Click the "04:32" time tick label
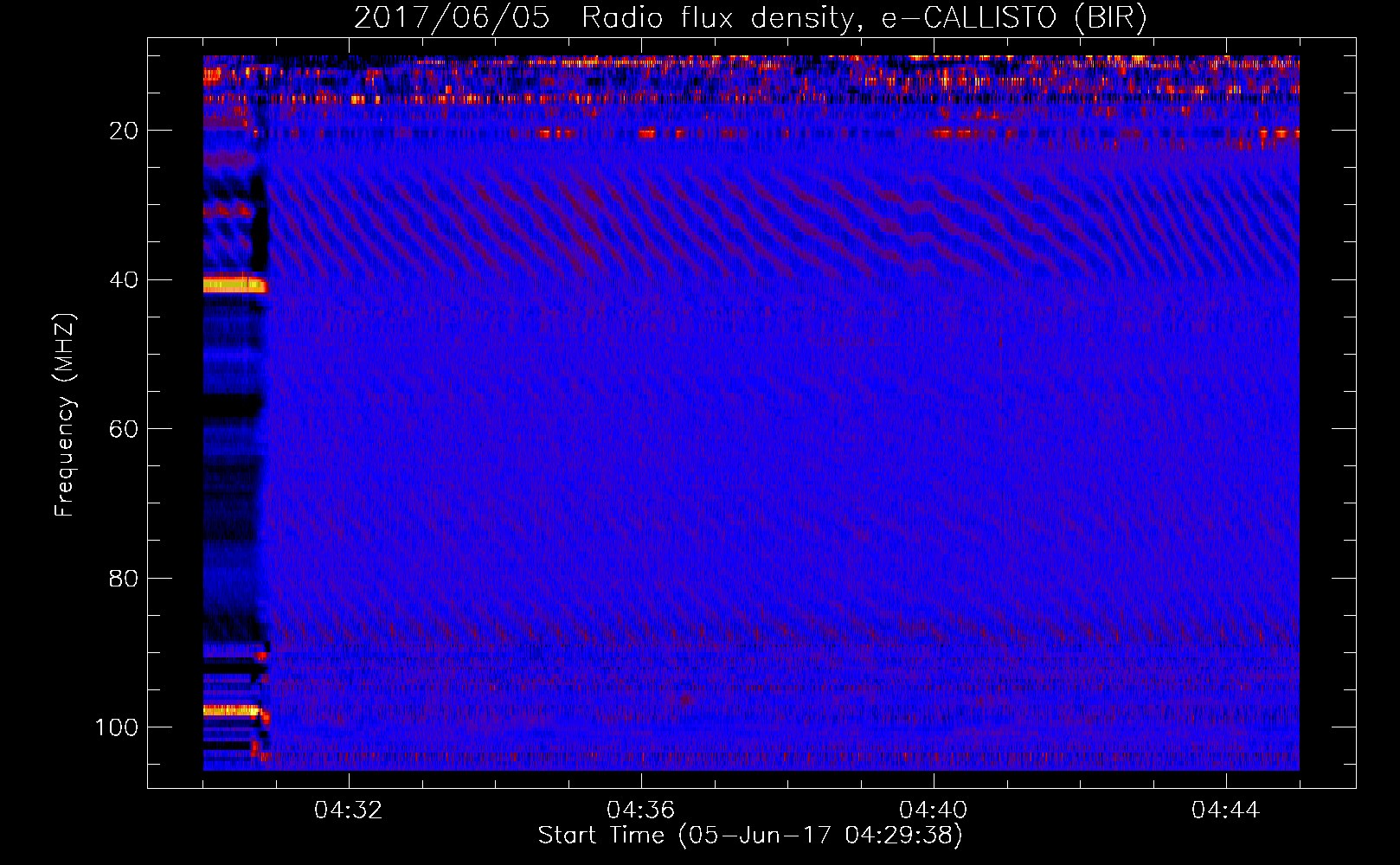The height and width of the screenshot is (865, 1400). click(348, 811)
